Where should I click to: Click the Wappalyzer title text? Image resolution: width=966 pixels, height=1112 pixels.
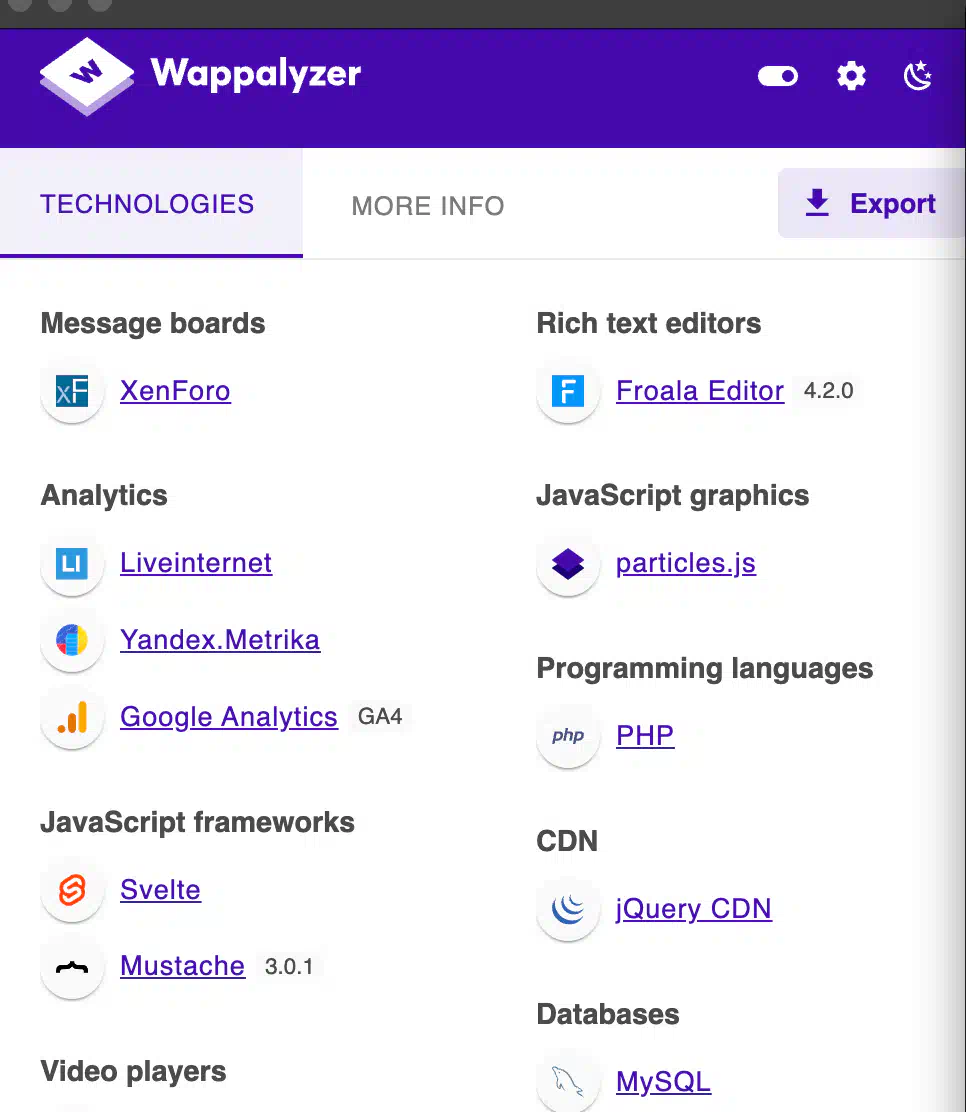click(255, 74)
